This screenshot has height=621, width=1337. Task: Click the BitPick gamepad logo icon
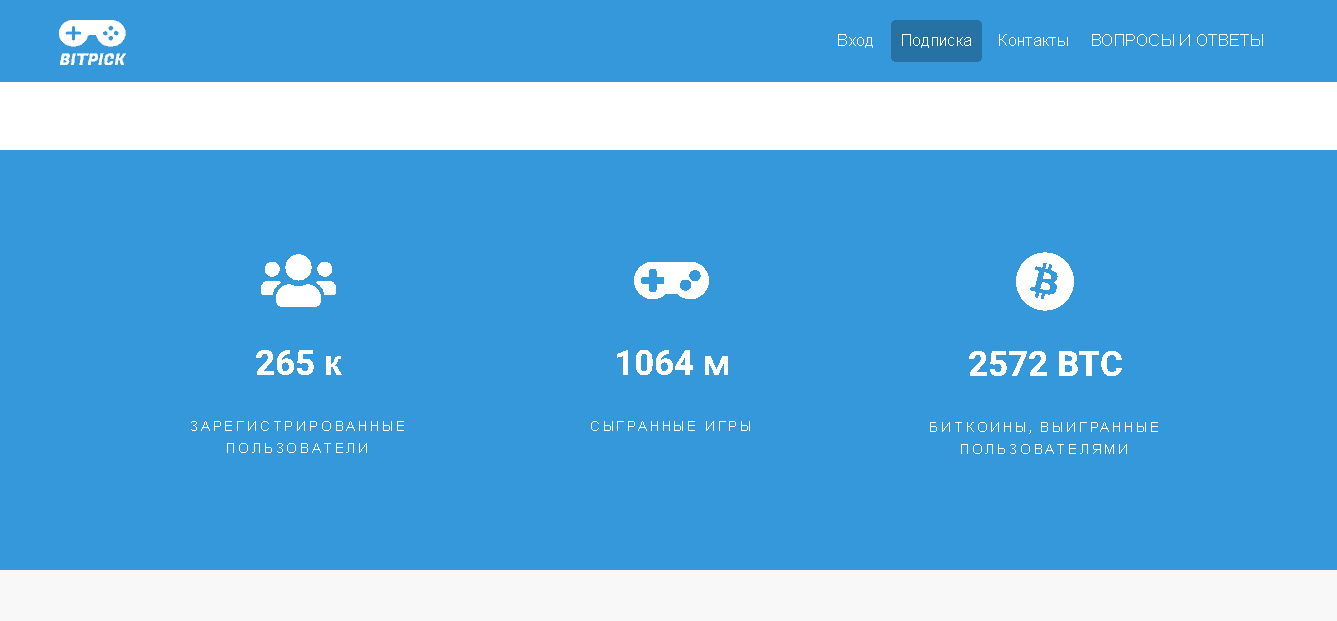coord(92,33)
